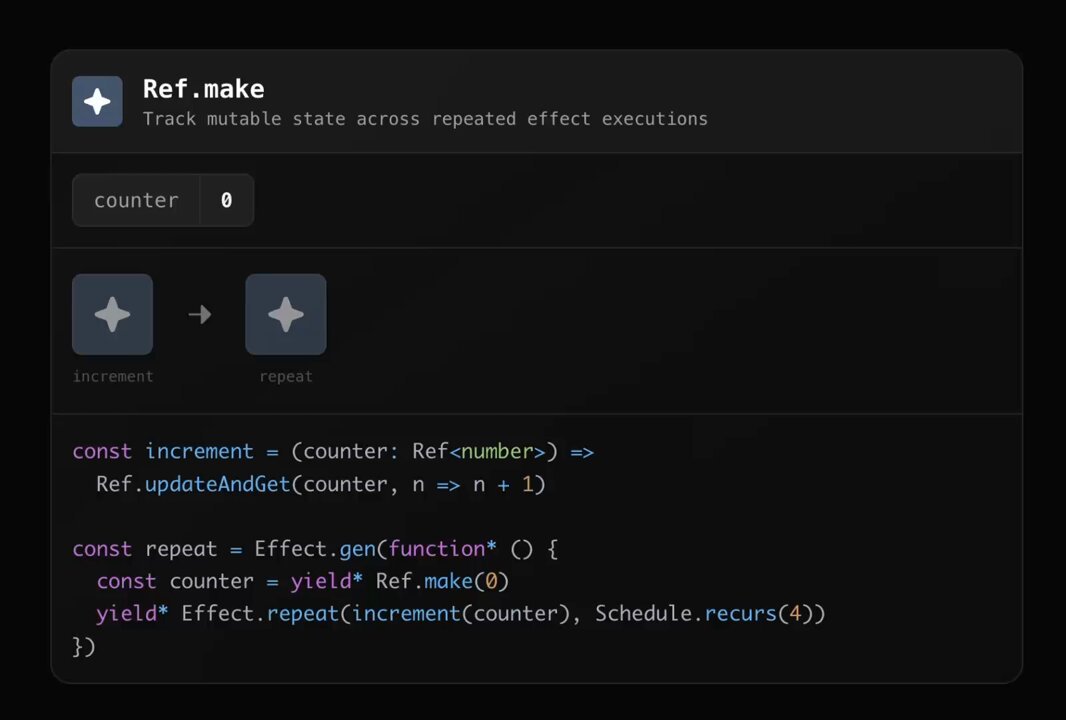Select the repeat effect node icon
The image size is (1066, 720).
(286, 314)
